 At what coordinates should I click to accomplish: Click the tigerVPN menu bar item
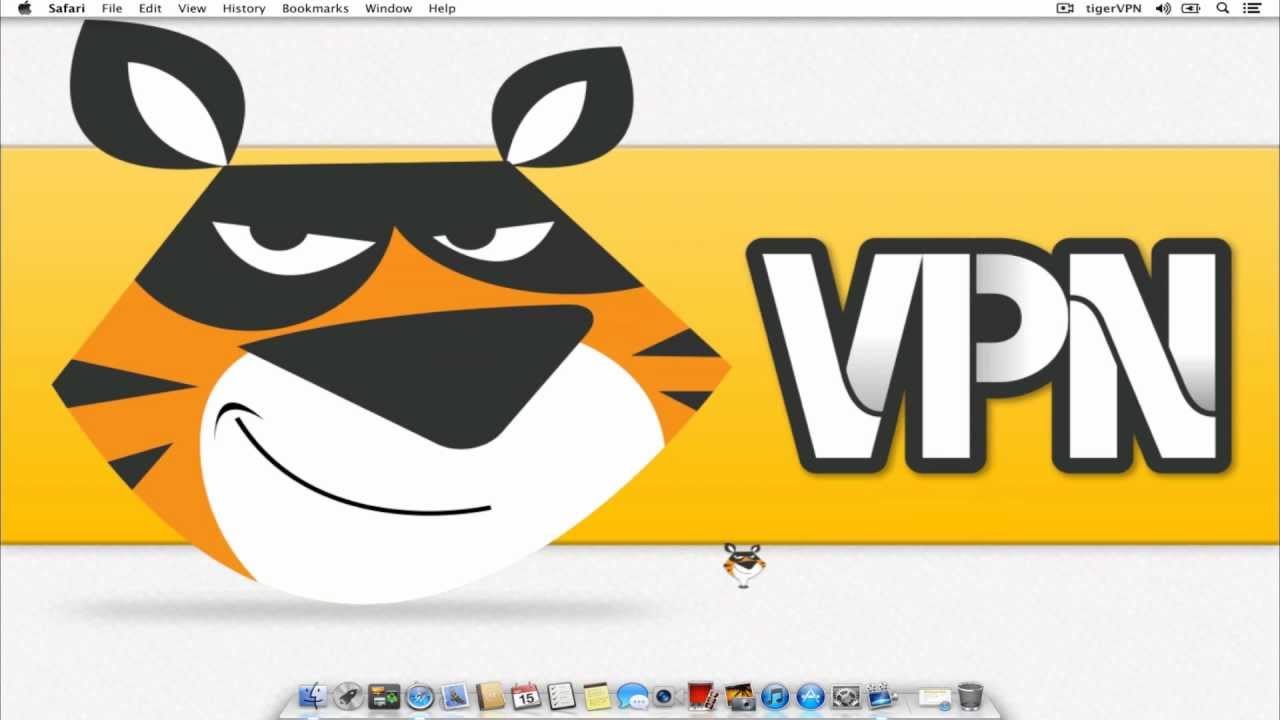click(x=1113, y=8)
